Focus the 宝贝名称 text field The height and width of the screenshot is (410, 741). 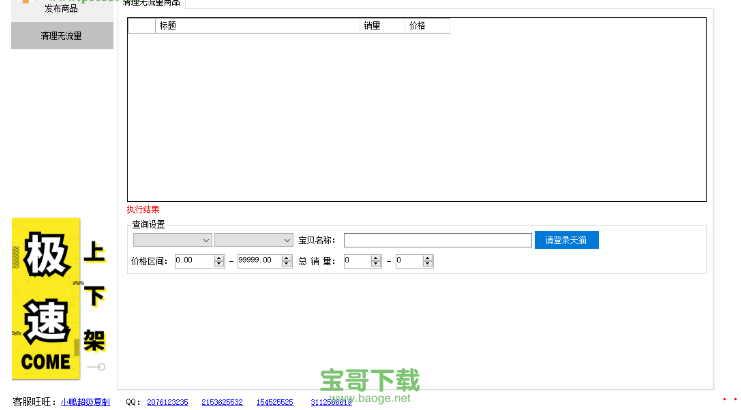point(438,240)
